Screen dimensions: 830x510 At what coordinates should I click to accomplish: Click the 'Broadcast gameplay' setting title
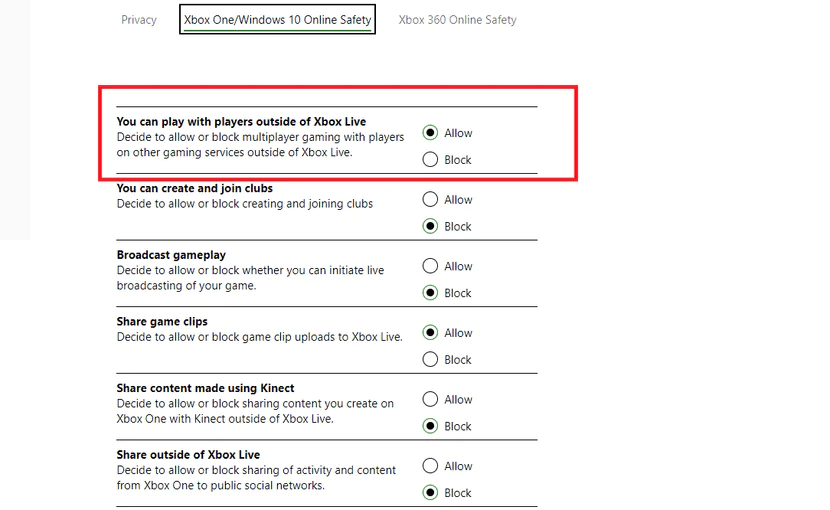click(x=171, y=255)
